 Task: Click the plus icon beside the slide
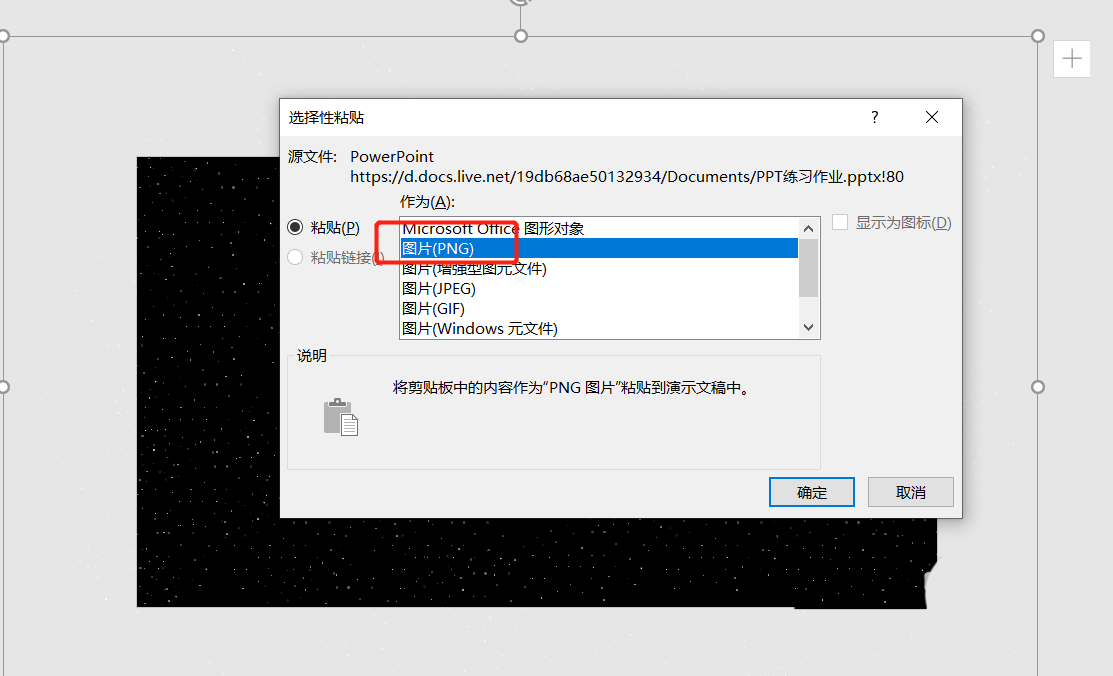click(1072, 59)
